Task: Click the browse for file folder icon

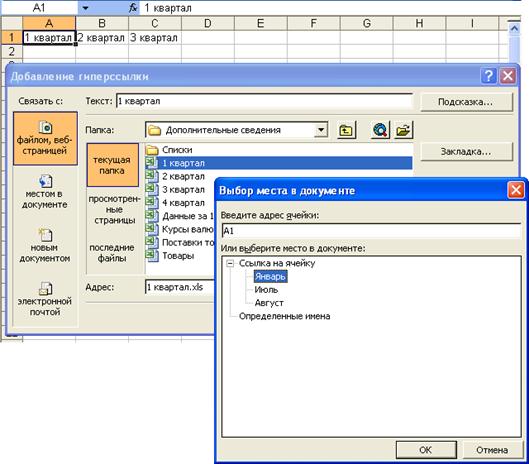Action: point(403,130)
